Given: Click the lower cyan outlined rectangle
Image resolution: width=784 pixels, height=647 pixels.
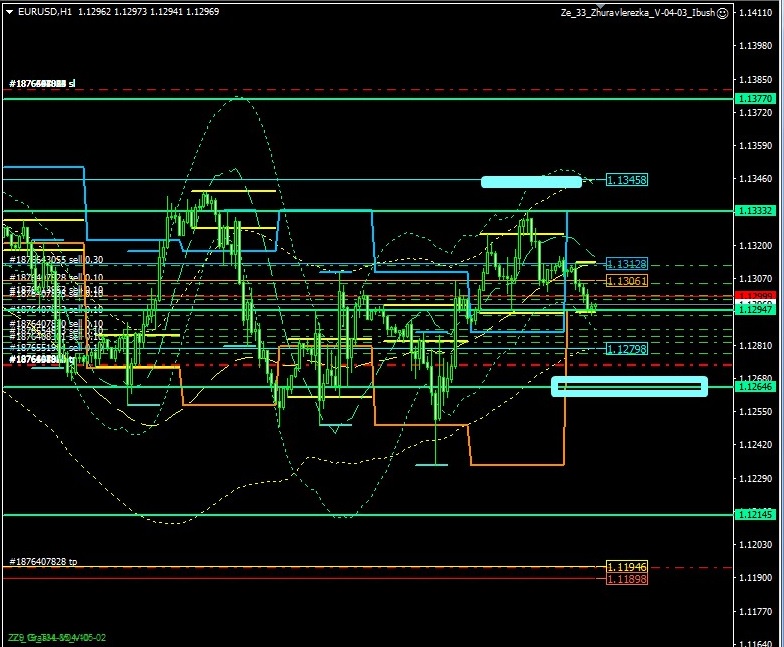Looking at the screenshot, I should coord(629,386).
